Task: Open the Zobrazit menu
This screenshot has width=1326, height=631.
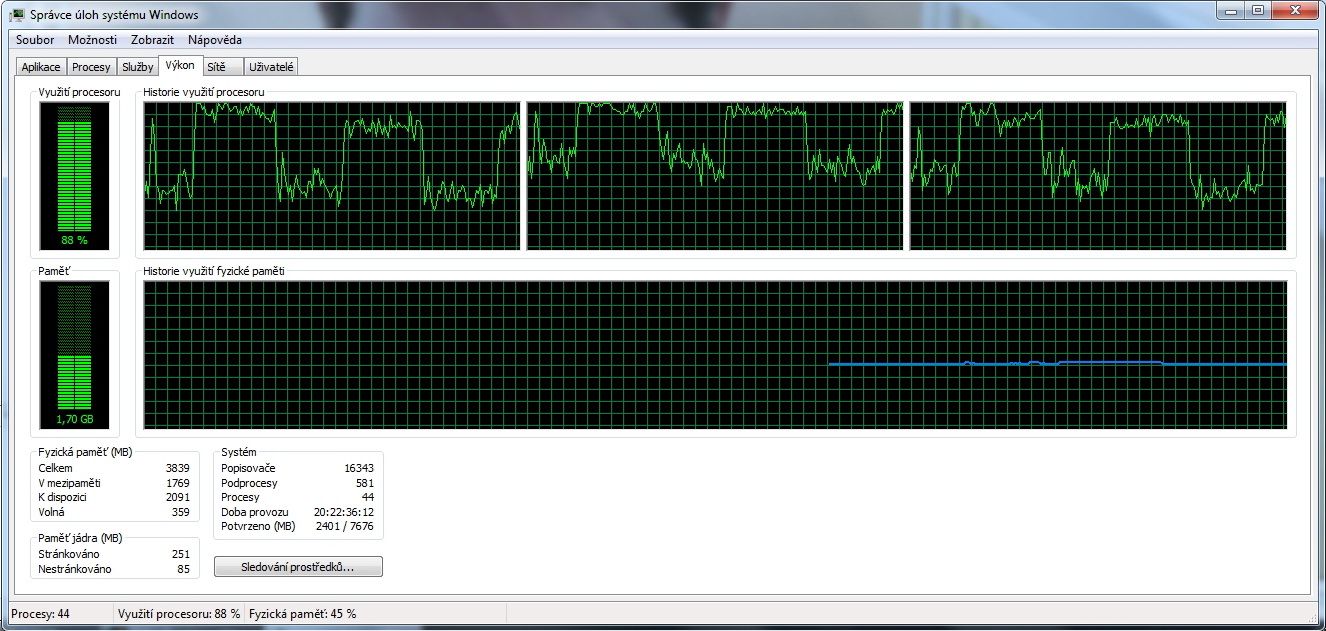Action: [152, 40]
